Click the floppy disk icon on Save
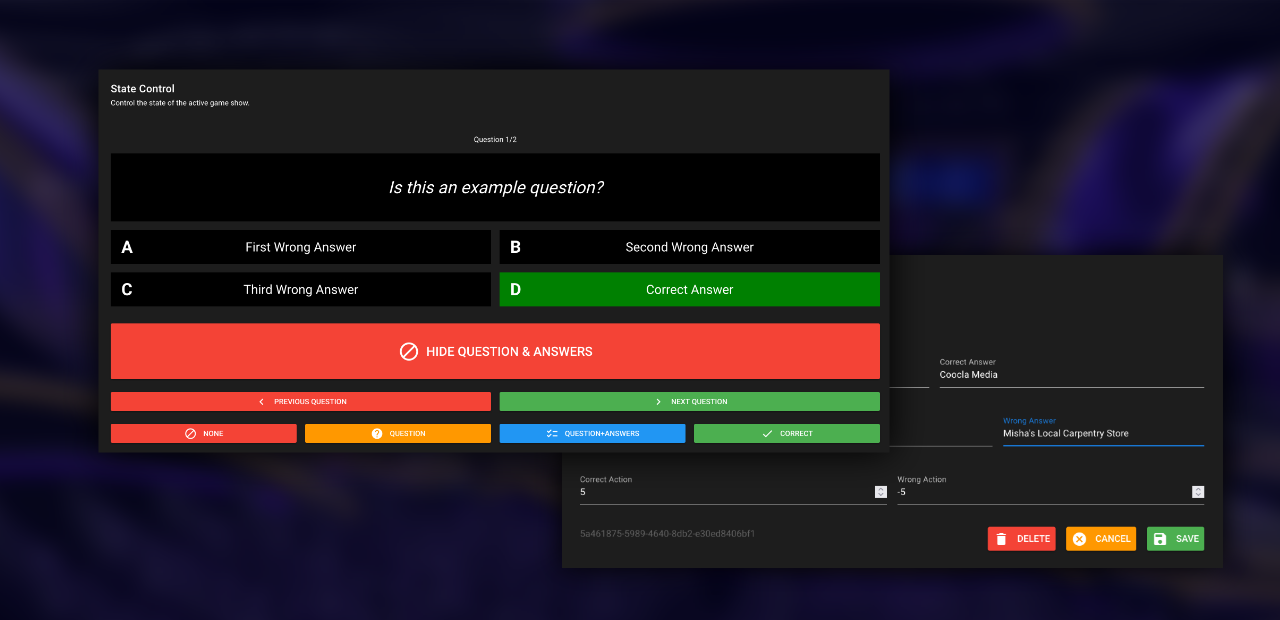Screen dimensions: 1280x620 pyautogui.click(x=1160, y=539)
